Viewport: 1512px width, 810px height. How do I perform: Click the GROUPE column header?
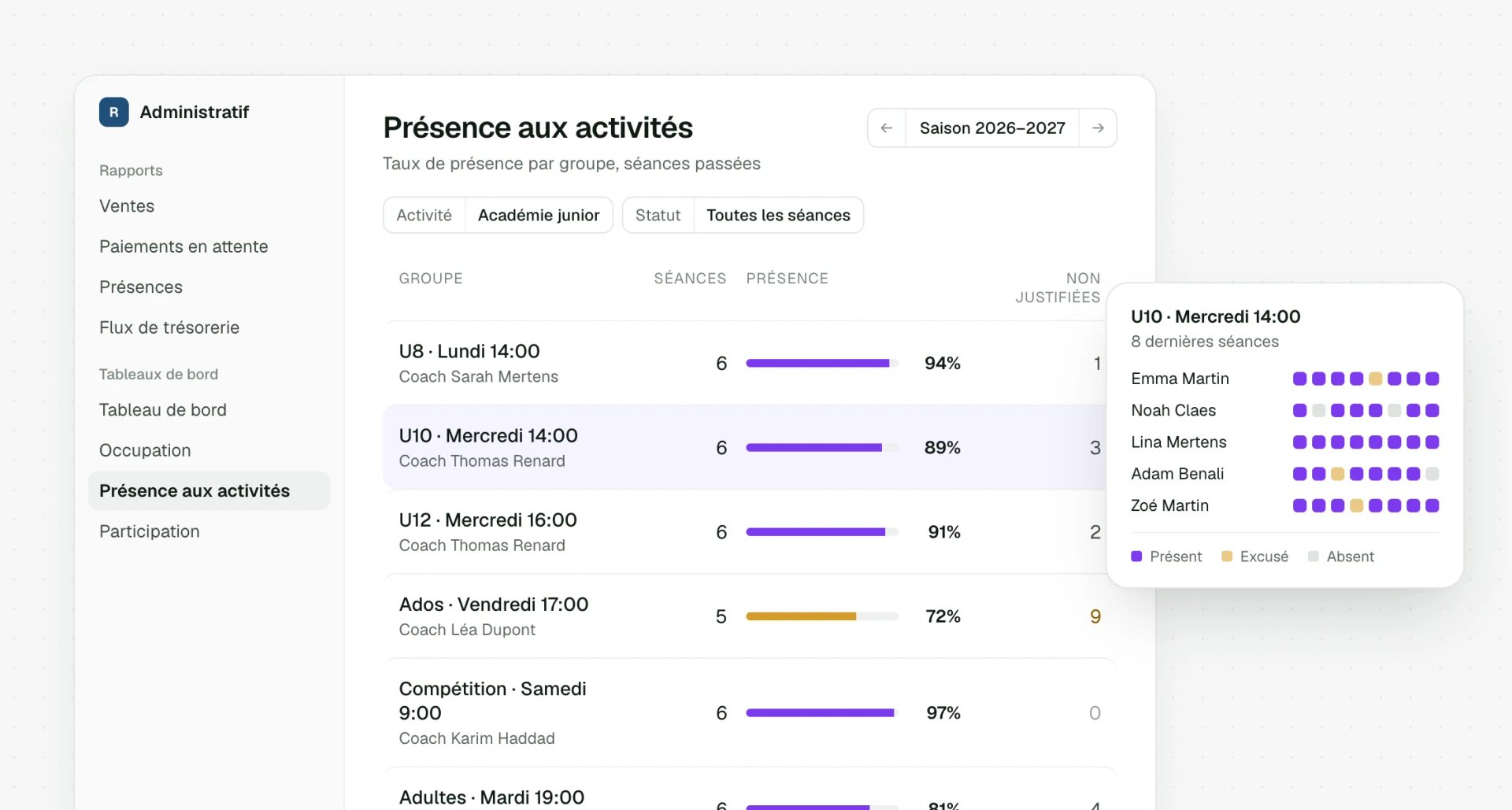[431, 279]
